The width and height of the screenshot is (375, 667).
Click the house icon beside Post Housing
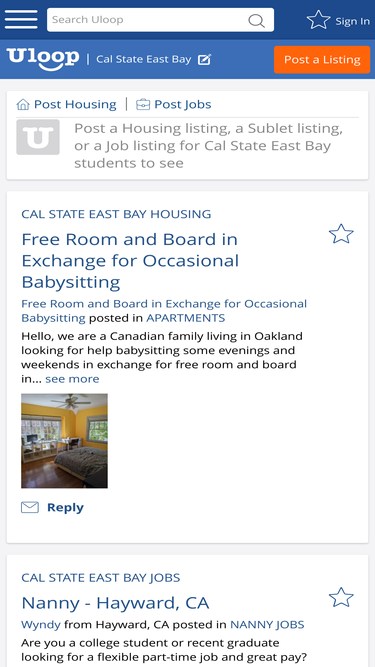(x=23, y=104)
